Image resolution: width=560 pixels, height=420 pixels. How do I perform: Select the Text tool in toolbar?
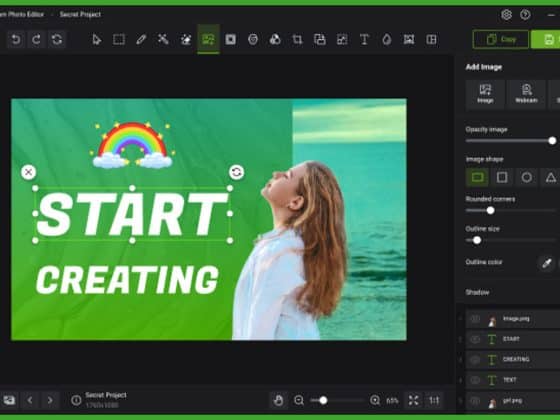click(x=364, y=39)
